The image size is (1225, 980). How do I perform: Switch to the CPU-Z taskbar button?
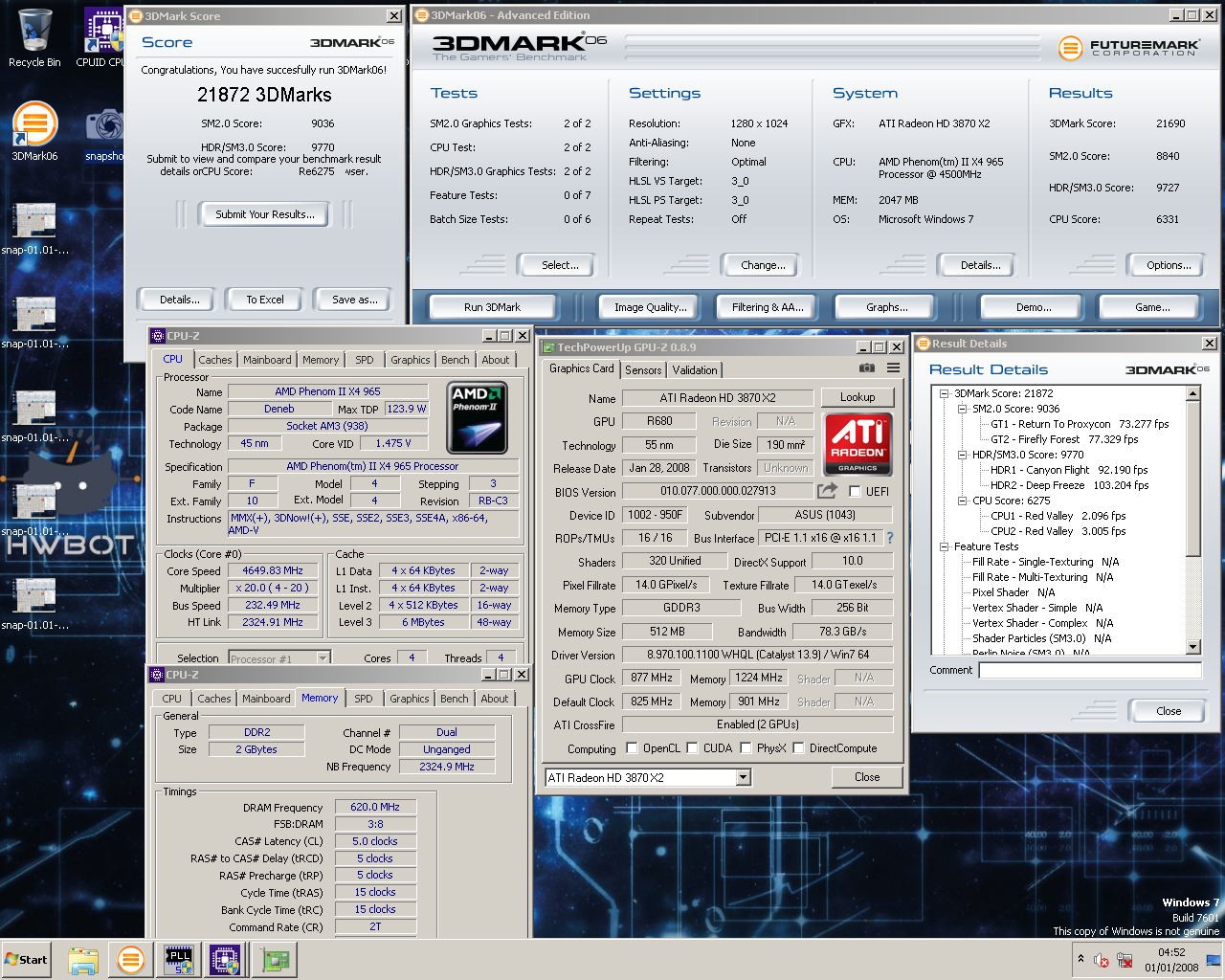226,960
